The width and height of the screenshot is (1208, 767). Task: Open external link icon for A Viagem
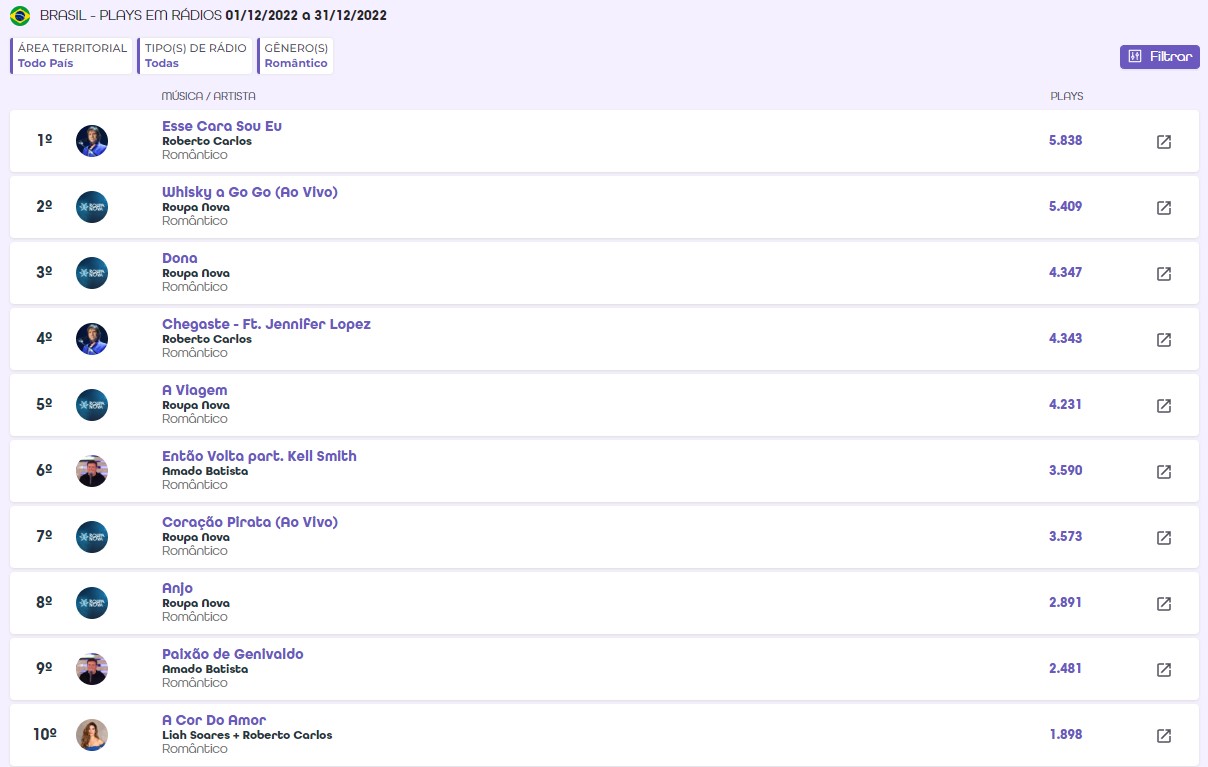click(x=1164, y=406)
